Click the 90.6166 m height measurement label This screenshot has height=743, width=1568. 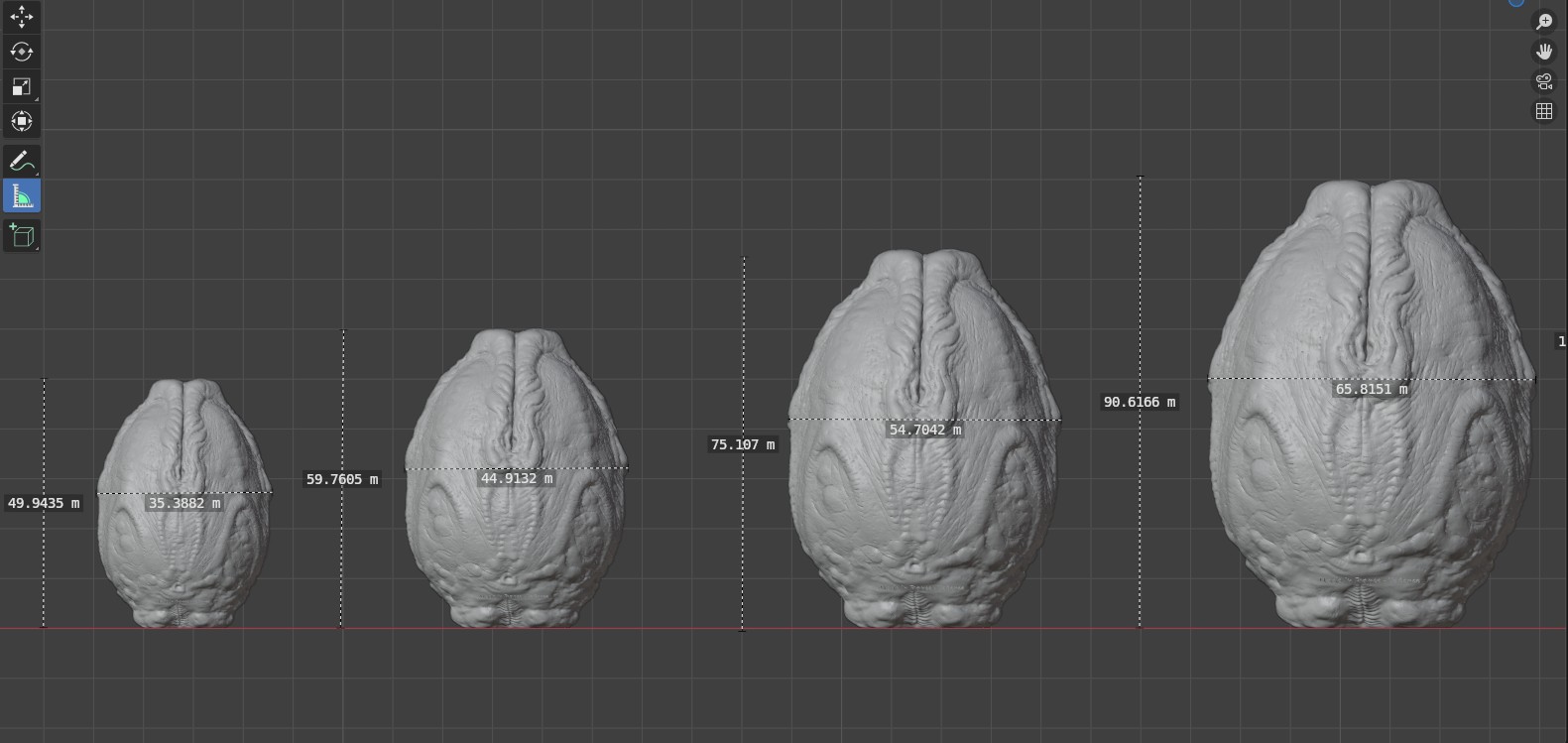1140,402
